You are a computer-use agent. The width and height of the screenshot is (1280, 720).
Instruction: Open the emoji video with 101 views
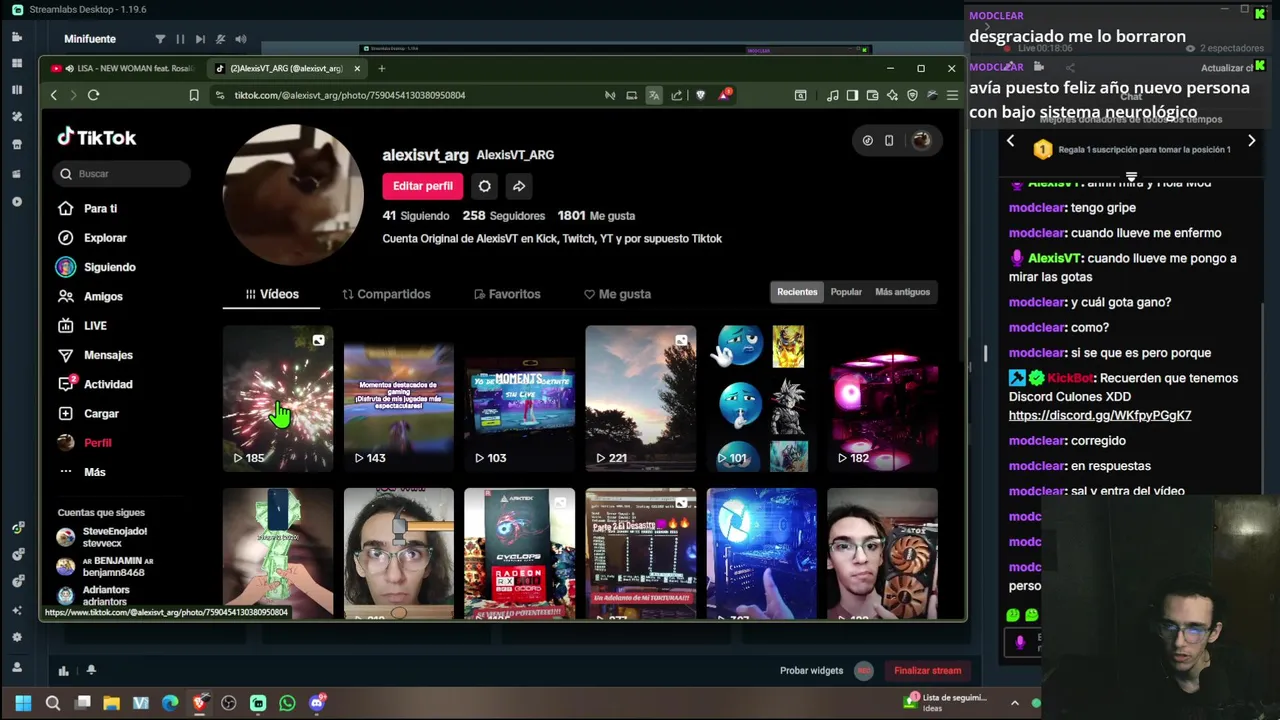point(761,398)
